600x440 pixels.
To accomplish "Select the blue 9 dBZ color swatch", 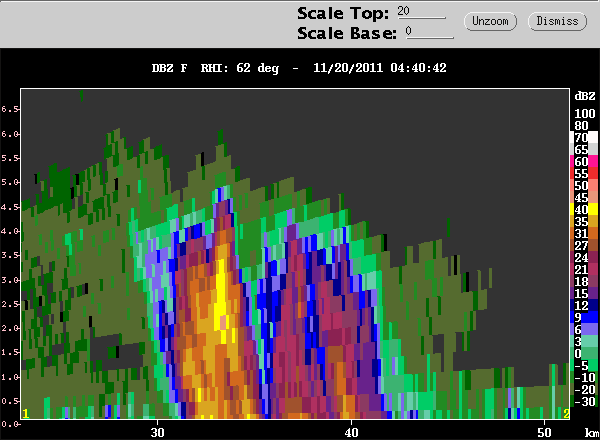I will pos(584,317).
